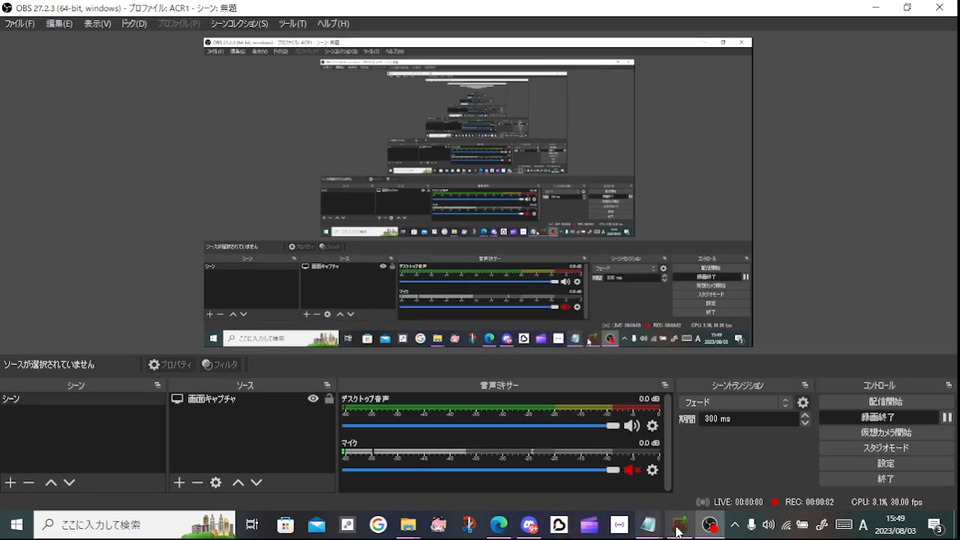Stop recording with 録画終了 button

click(878, 417)
